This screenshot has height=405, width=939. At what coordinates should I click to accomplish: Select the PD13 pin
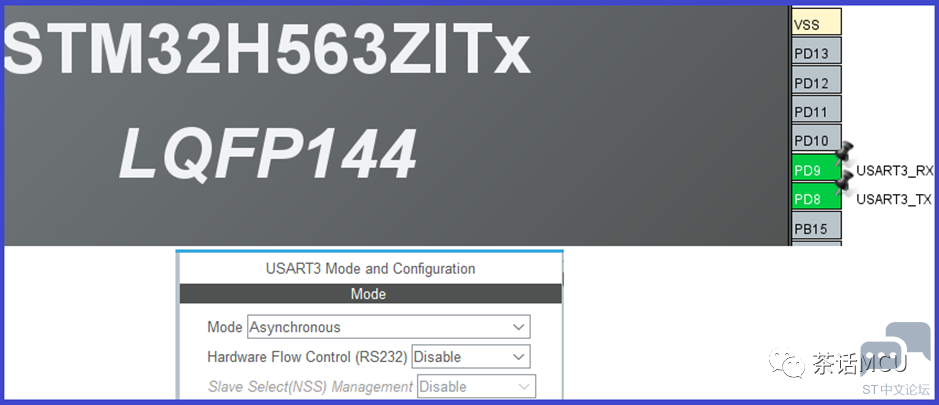pos(816,51)
